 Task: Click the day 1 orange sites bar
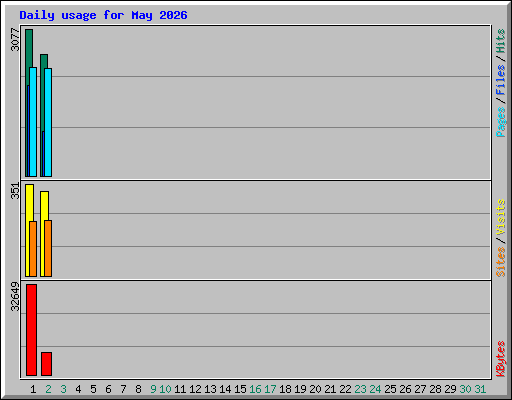[33, 249]
